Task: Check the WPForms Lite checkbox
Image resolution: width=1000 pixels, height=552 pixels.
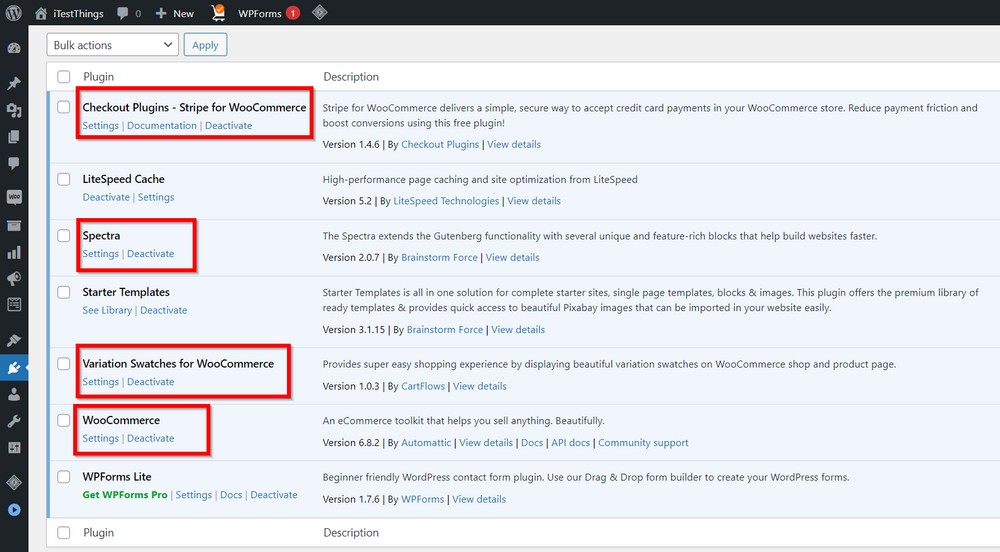Action: tap(64, 477)
